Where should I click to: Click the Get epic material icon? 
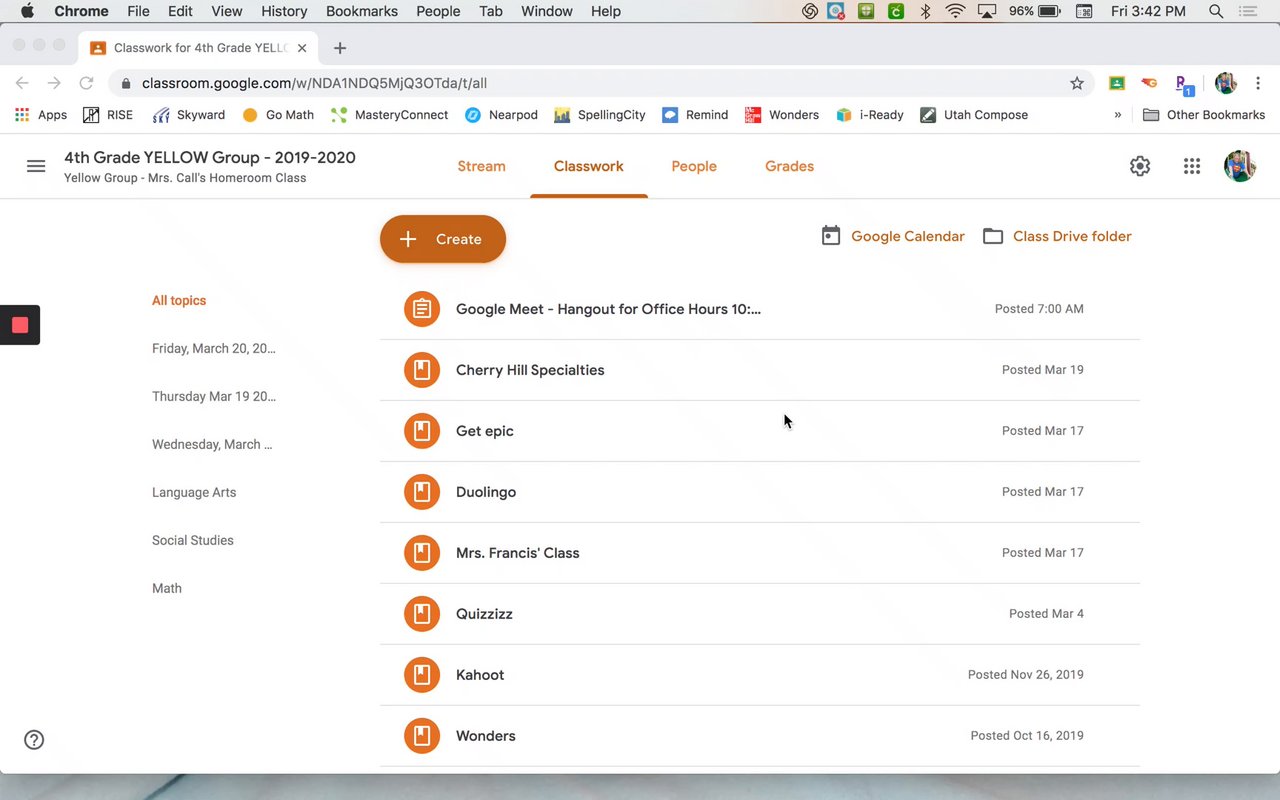(x=422, y=431)
